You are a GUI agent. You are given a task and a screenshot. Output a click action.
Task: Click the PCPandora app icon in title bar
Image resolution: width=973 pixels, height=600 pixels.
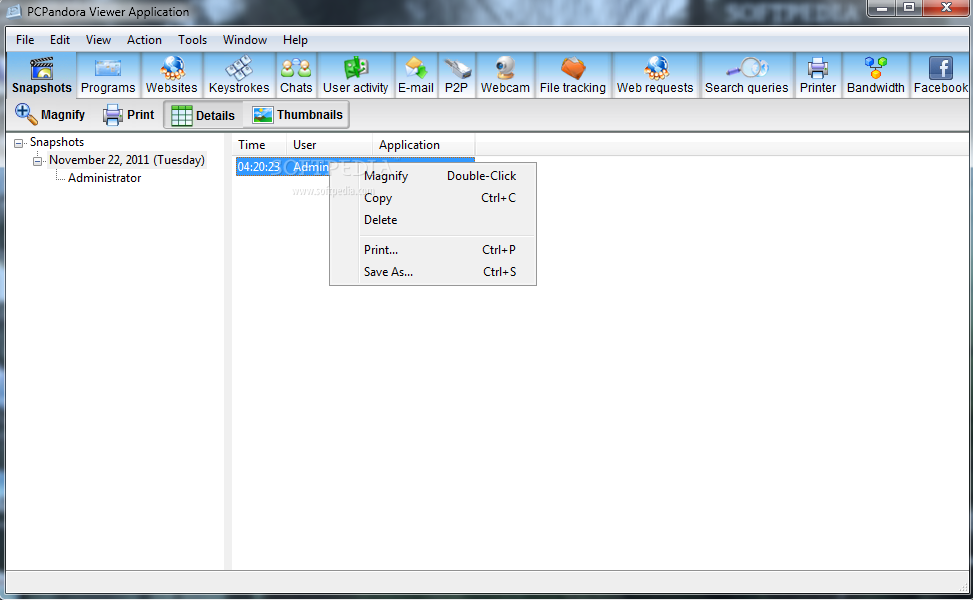pyautogui.click(x=13, y=11)
